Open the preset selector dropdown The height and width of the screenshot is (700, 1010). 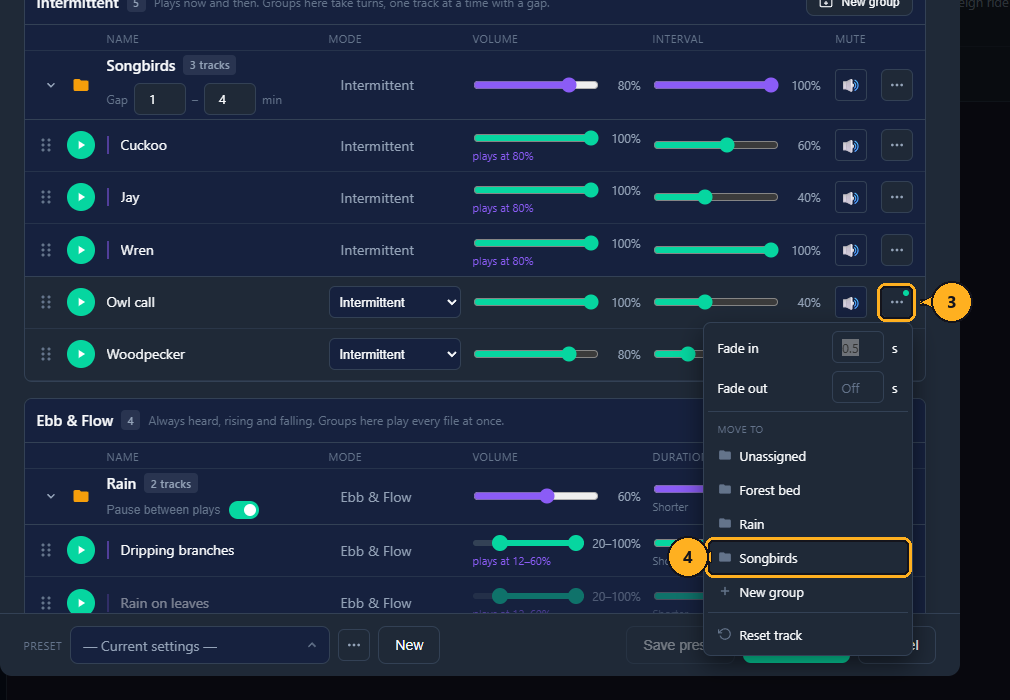point(200,645)
